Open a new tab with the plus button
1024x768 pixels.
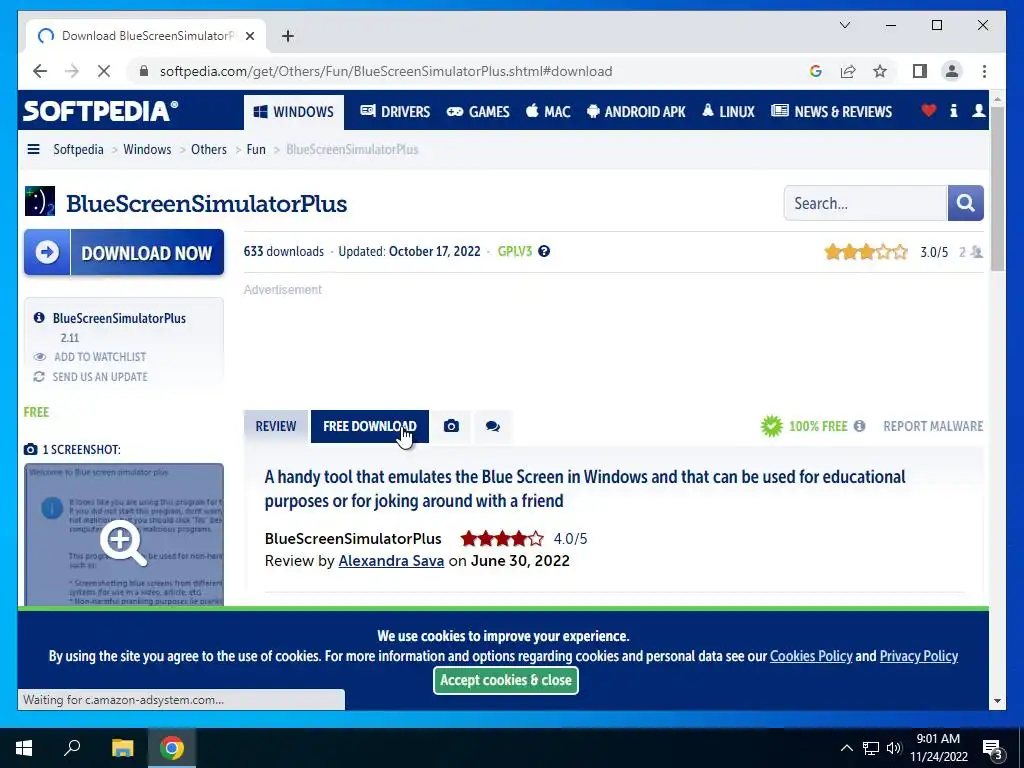[288, 36]
